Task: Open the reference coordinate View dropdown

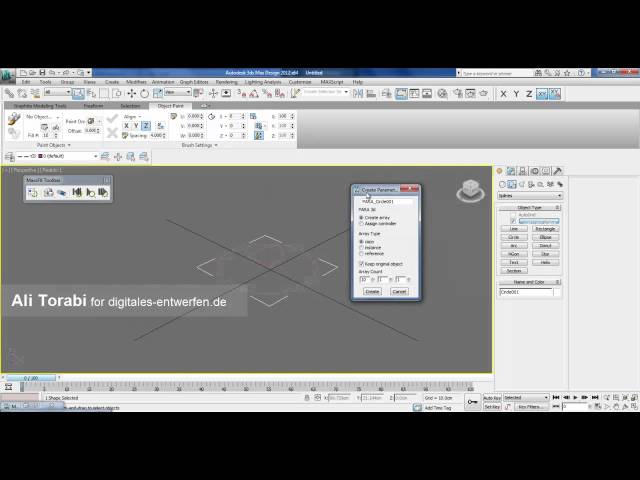Action: [178, 93]
